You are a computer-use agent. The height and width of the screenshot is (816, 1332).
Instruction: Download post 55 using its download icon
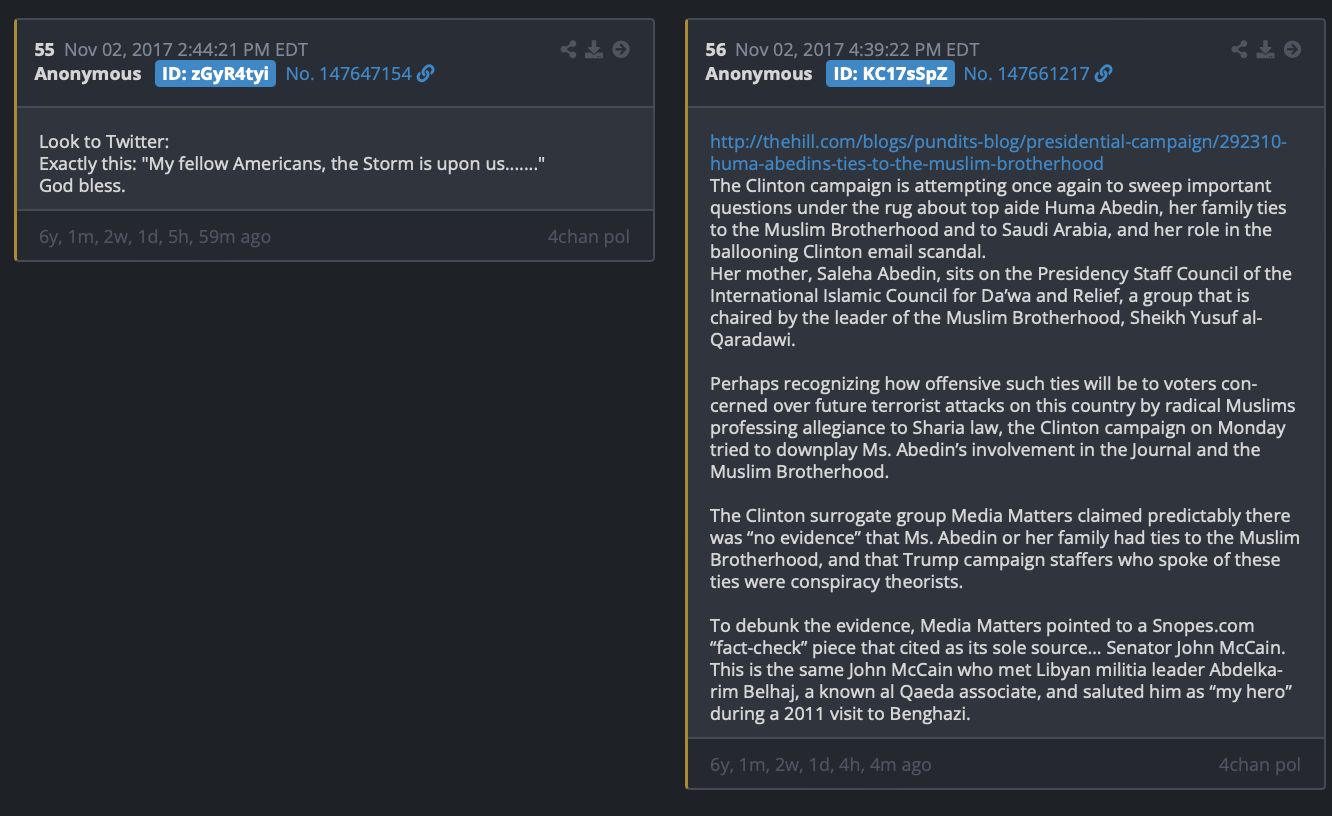pyautogui.click(x=594, y=49)
